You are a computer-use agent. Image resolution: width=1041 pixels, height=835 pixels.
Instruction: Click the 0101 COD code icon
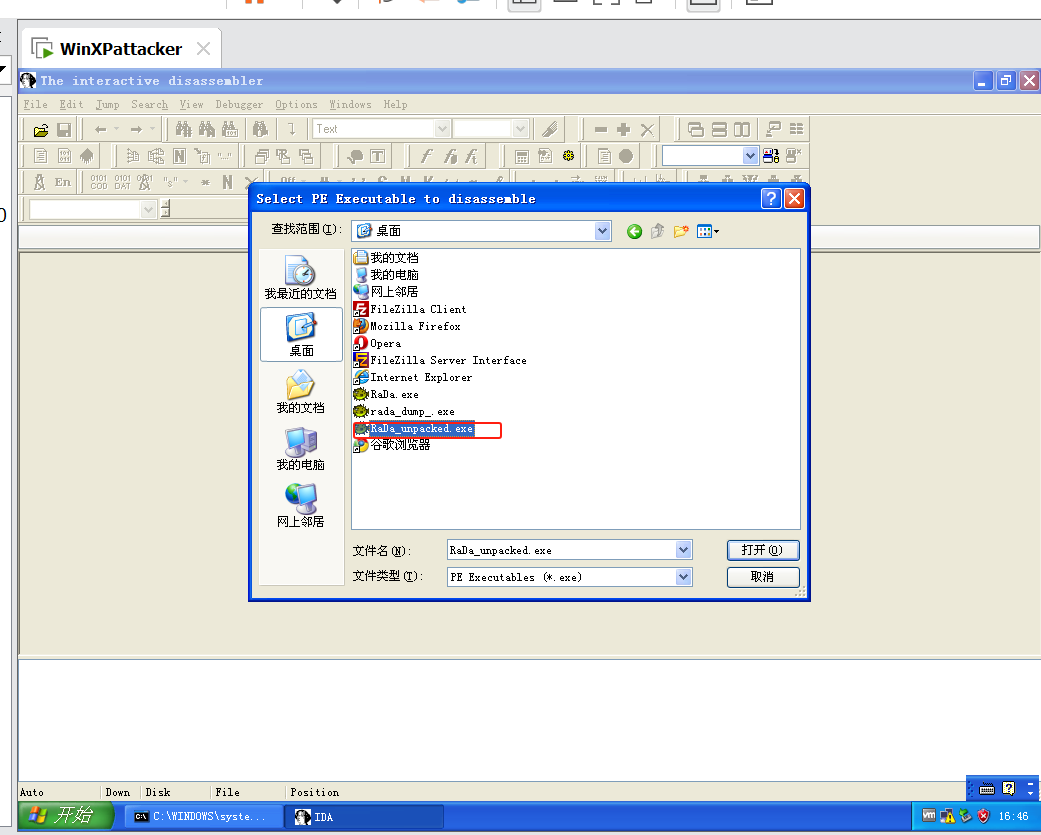click(99, 182)
